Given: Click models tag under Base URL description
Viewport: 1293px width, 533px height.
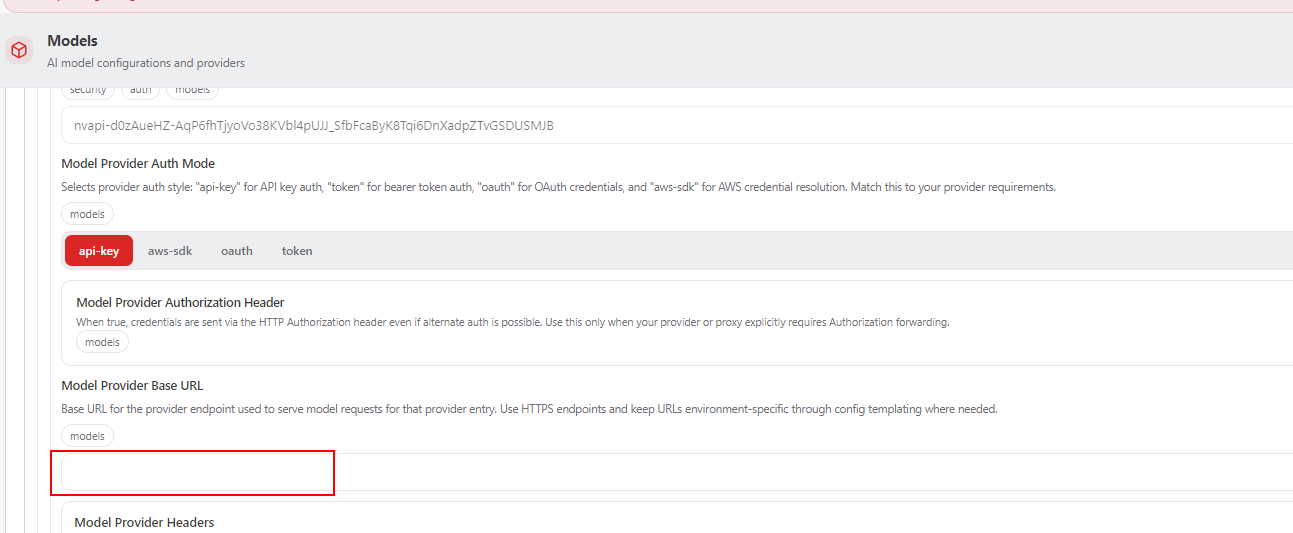Looking at the screenshot, I should click(87, 436).
